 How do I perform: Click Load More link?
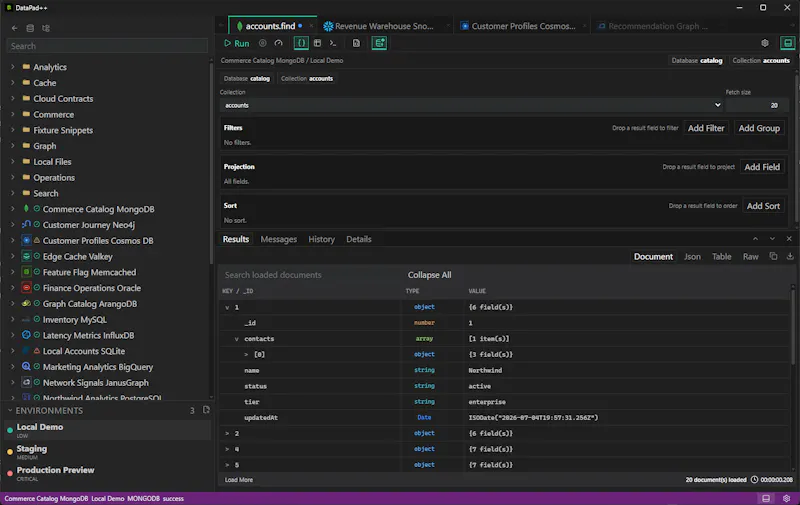[239, 480]
